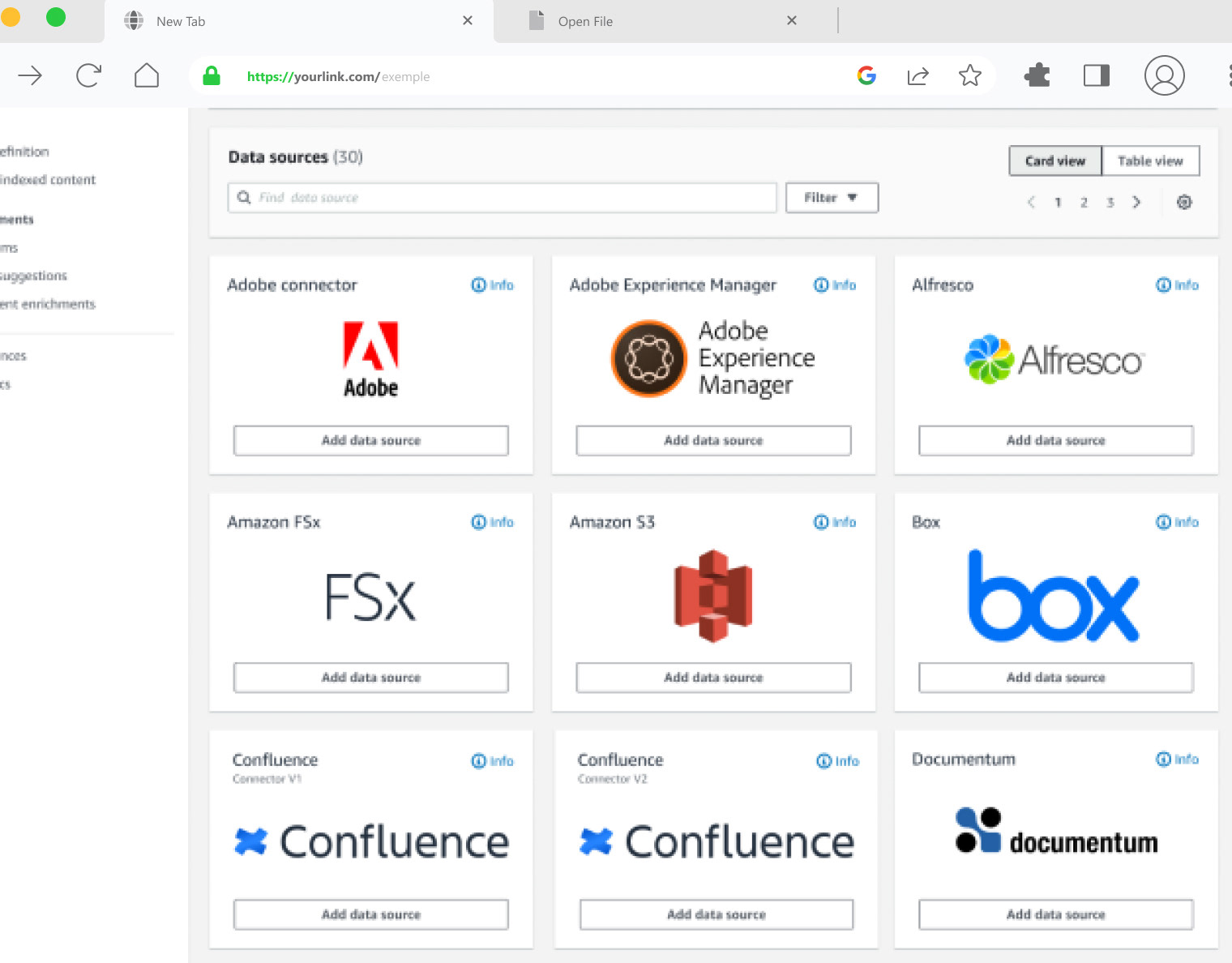Image resolution: width=1232 pixels, height=963 pixels.
Task: Add data source for Adobe connector
Action: tap(371, 440)
